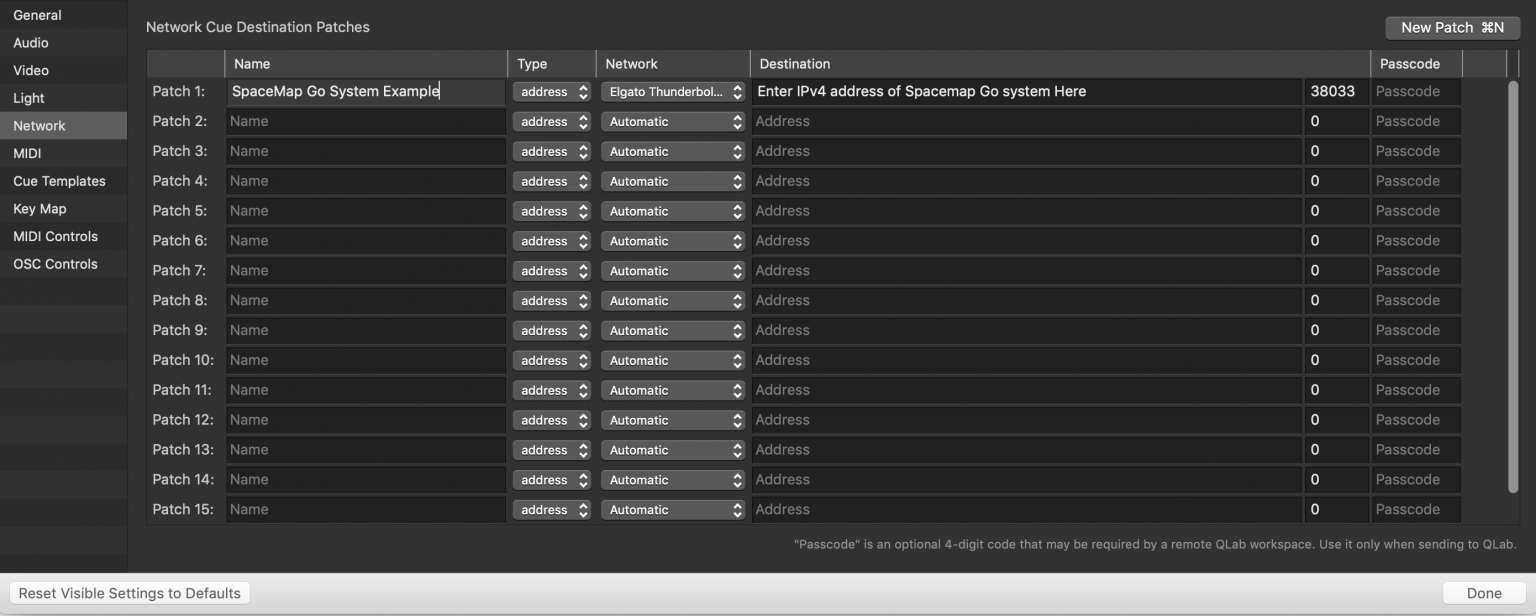Click the Patch 10: row label
Viewport: 1536px width, 616px height.
[183, 360]
